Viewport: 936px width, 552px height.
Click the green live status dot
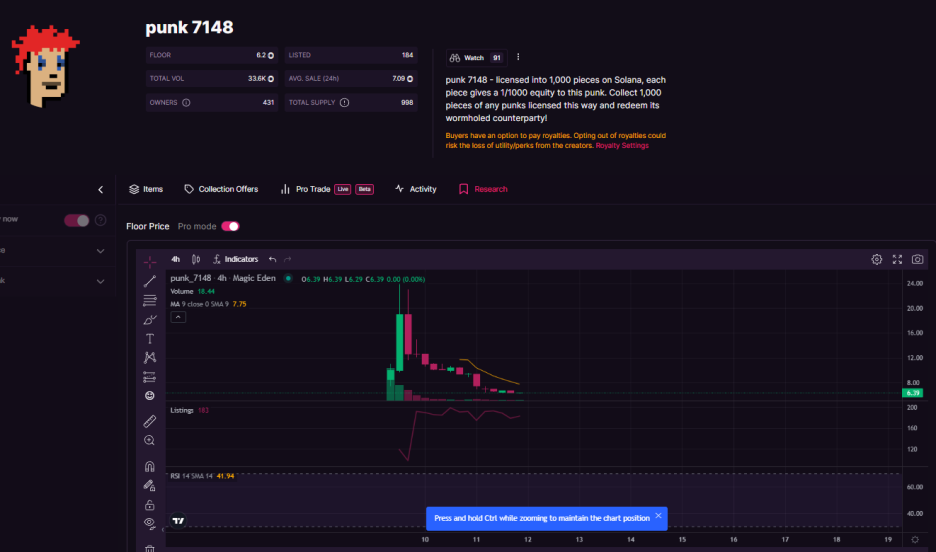tap(288, 278)
